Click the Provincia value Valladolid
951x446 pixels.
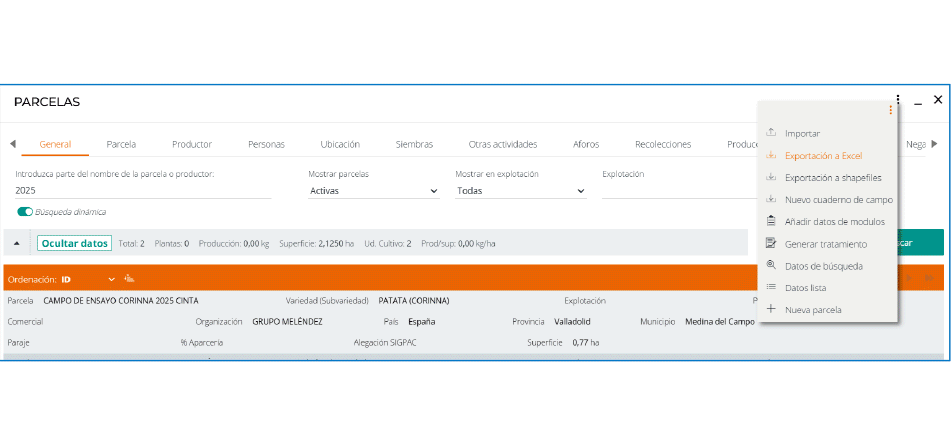pyautogui.click(x=573, y=322)
